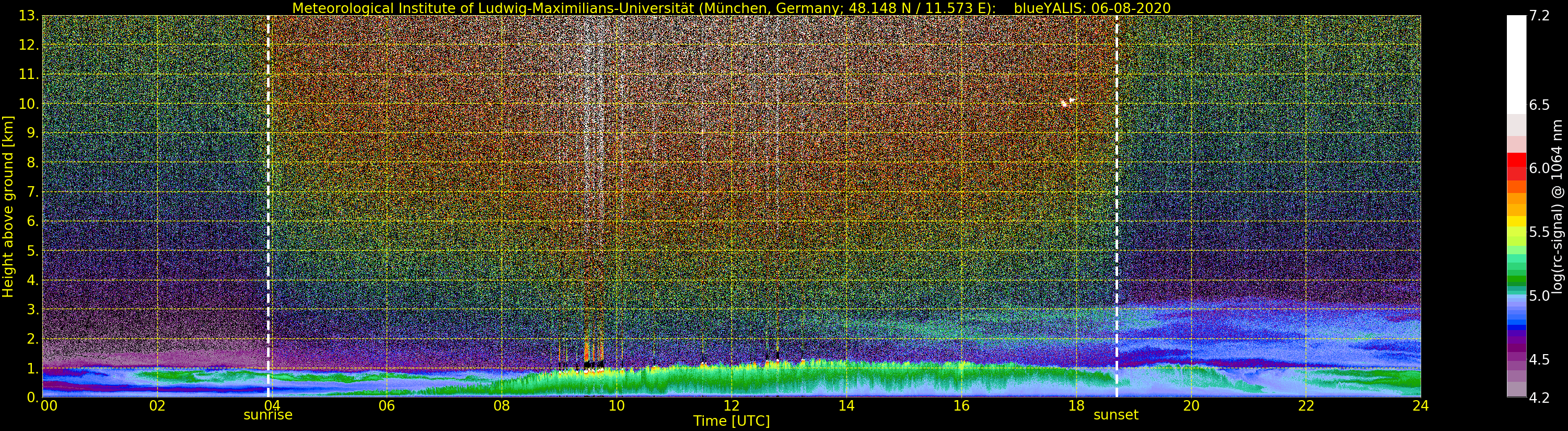This screenshot has width=1568, height=431.
Task: Click the x-axis tick label '08'
Action: (x=502, y=405)
